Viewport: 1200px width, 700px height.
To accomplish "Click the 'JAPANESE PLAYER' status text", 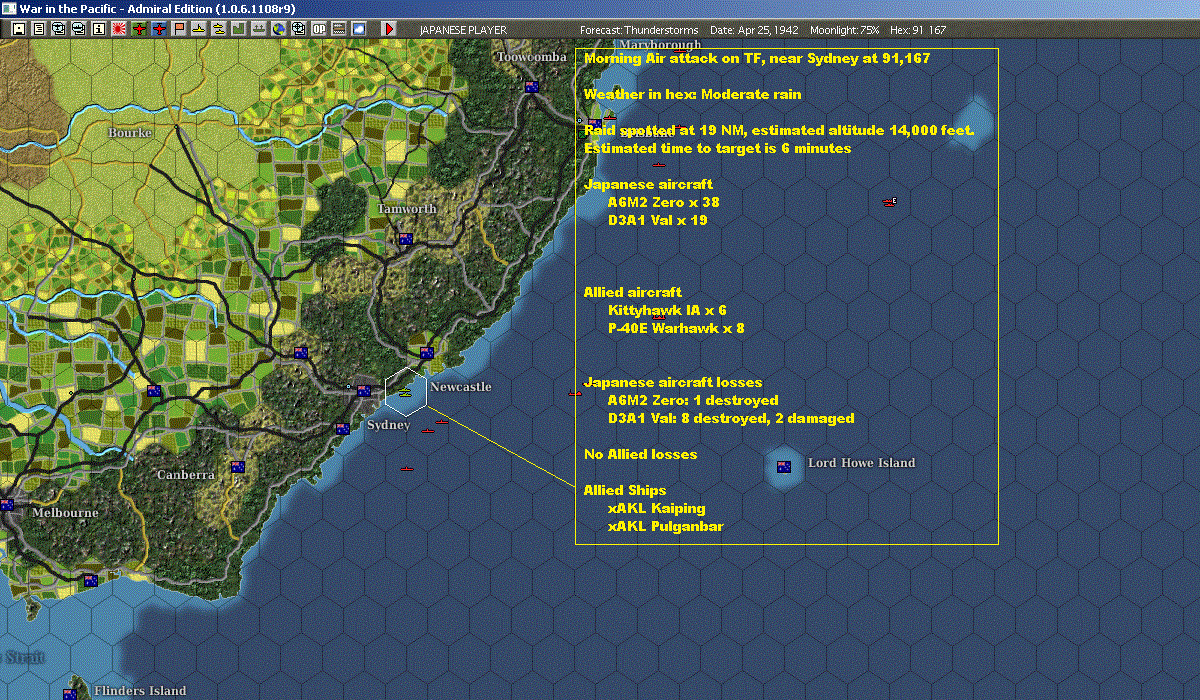I will point(463,30).
